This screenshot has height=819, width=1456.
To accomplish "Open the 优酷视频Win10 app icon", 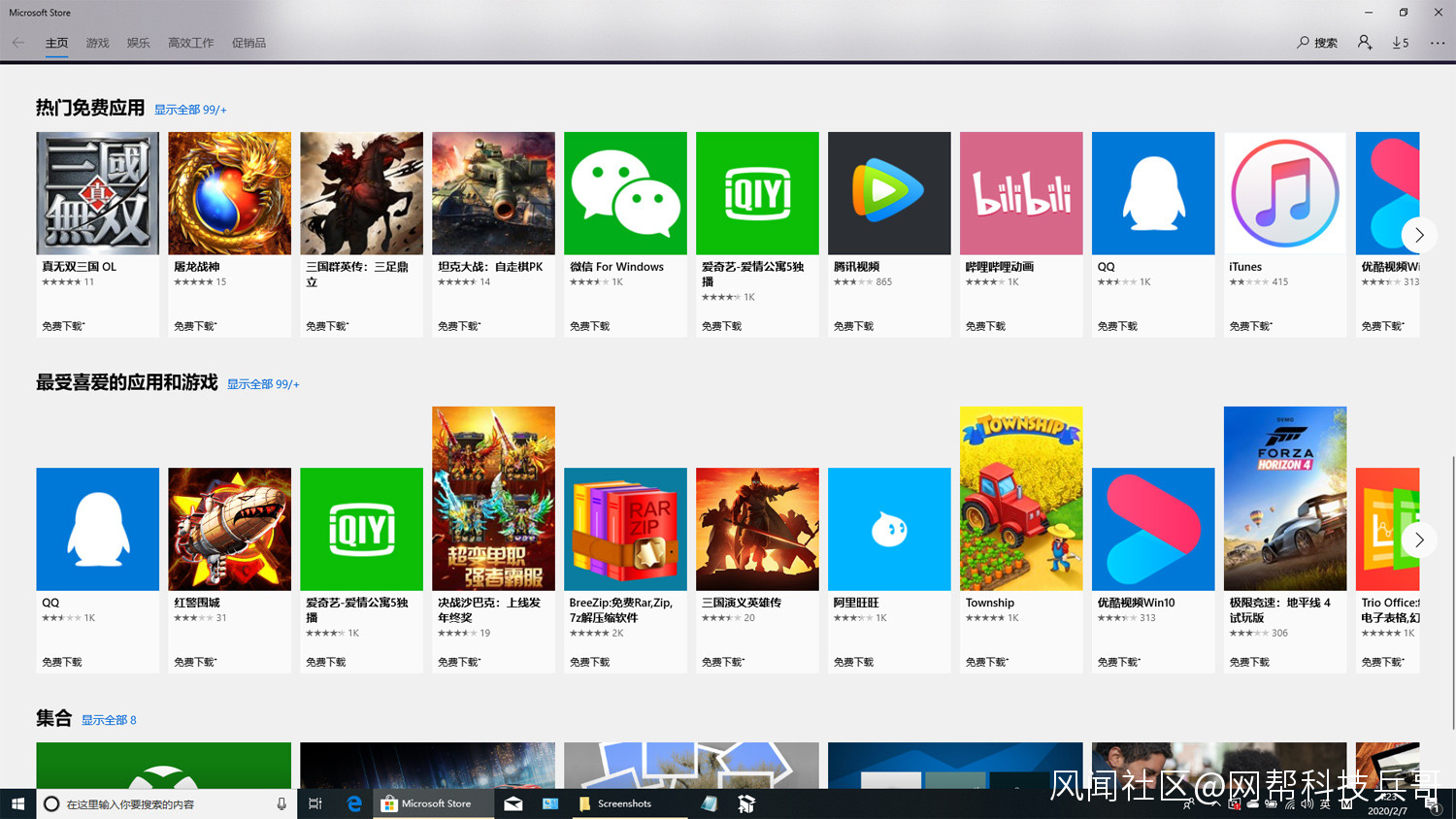I will pos(1153,529).
